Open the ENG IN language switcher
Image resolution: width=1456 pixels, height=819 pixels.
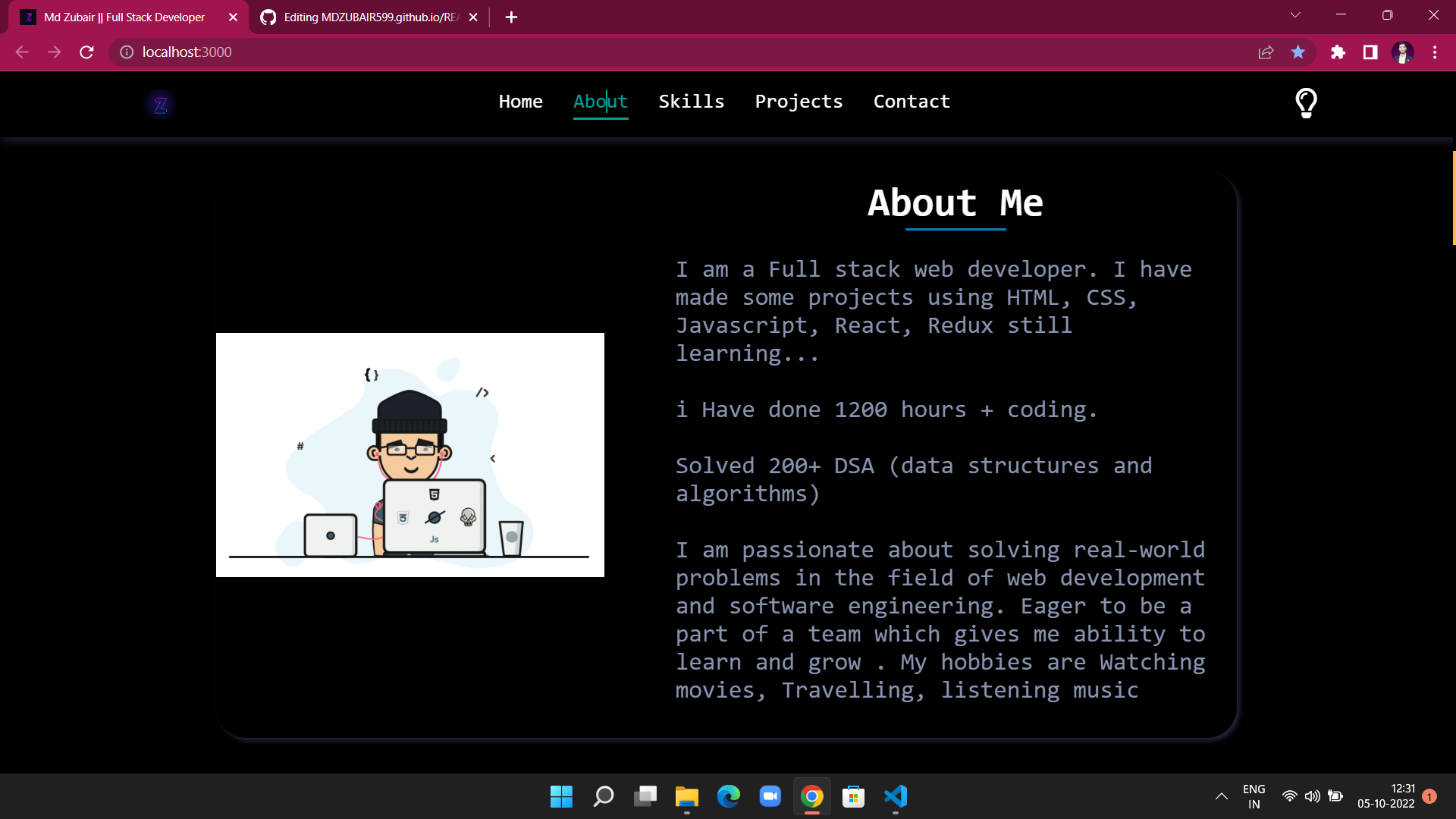click(1254, 796)
